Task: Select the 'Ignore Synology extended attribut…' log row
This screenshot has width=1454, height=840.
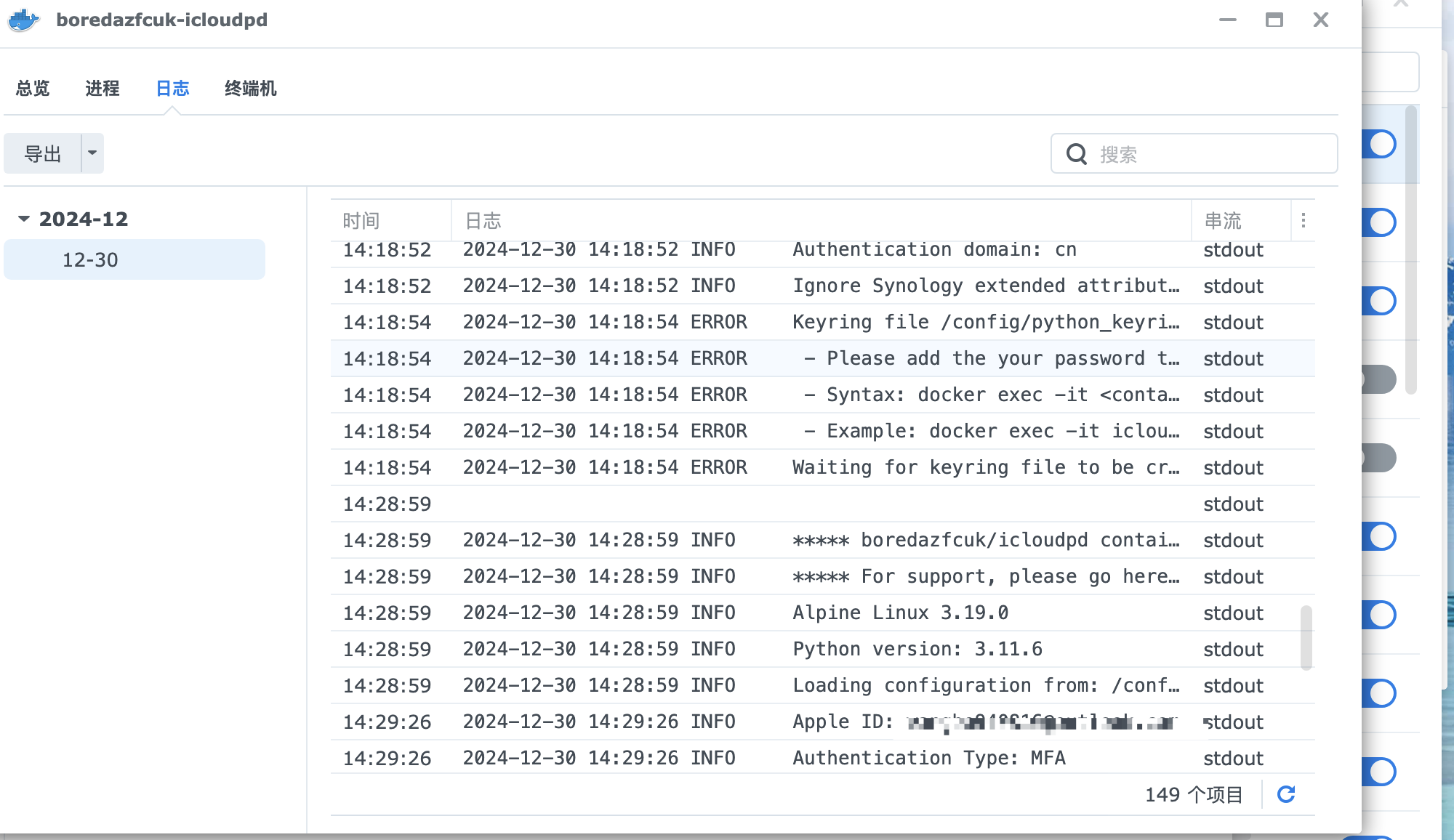Action: [x=822, y=286]
